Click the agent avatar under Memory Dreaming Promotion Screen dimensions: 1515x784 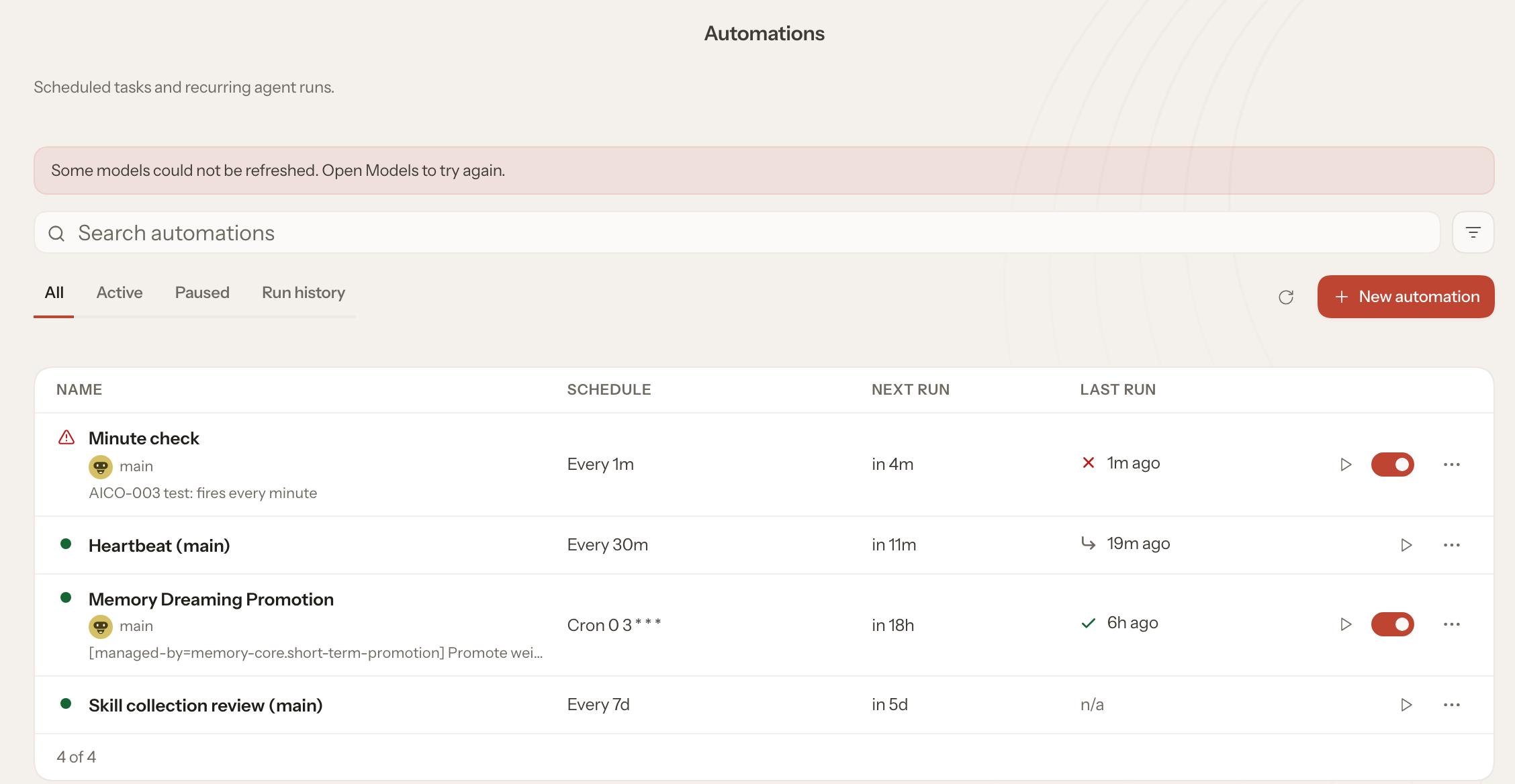point(101,626)
